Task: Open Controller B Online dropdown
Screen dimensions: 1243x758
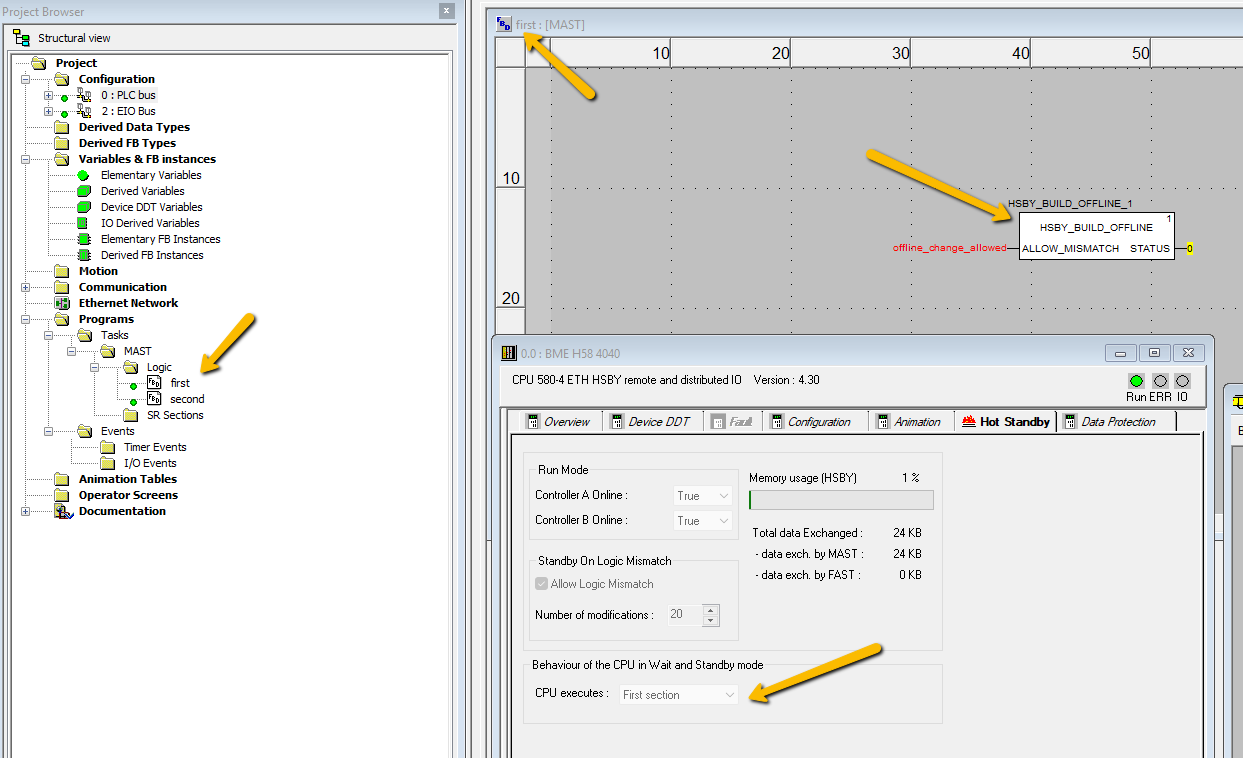Action: [x=704, y=521]
